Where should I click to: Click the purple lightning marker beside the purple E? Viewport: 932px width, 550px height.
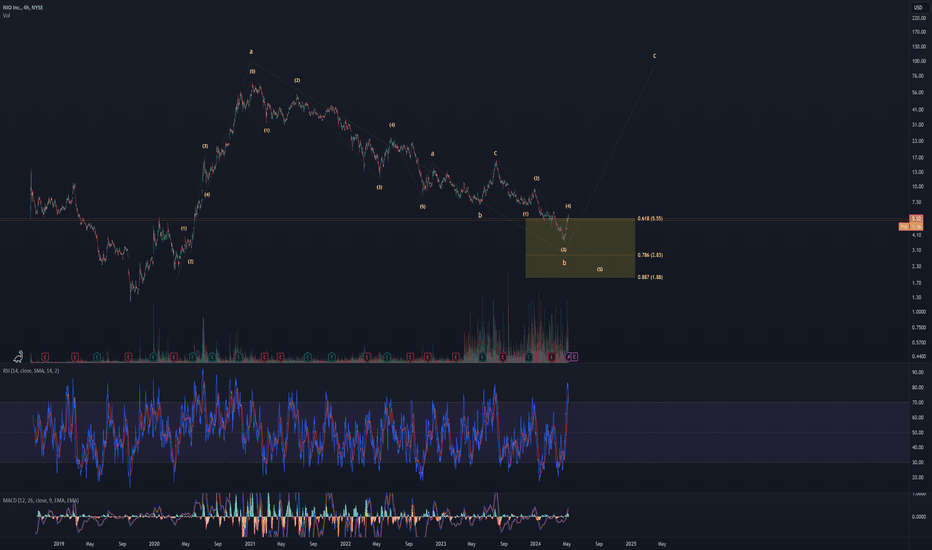click(568, 357)
